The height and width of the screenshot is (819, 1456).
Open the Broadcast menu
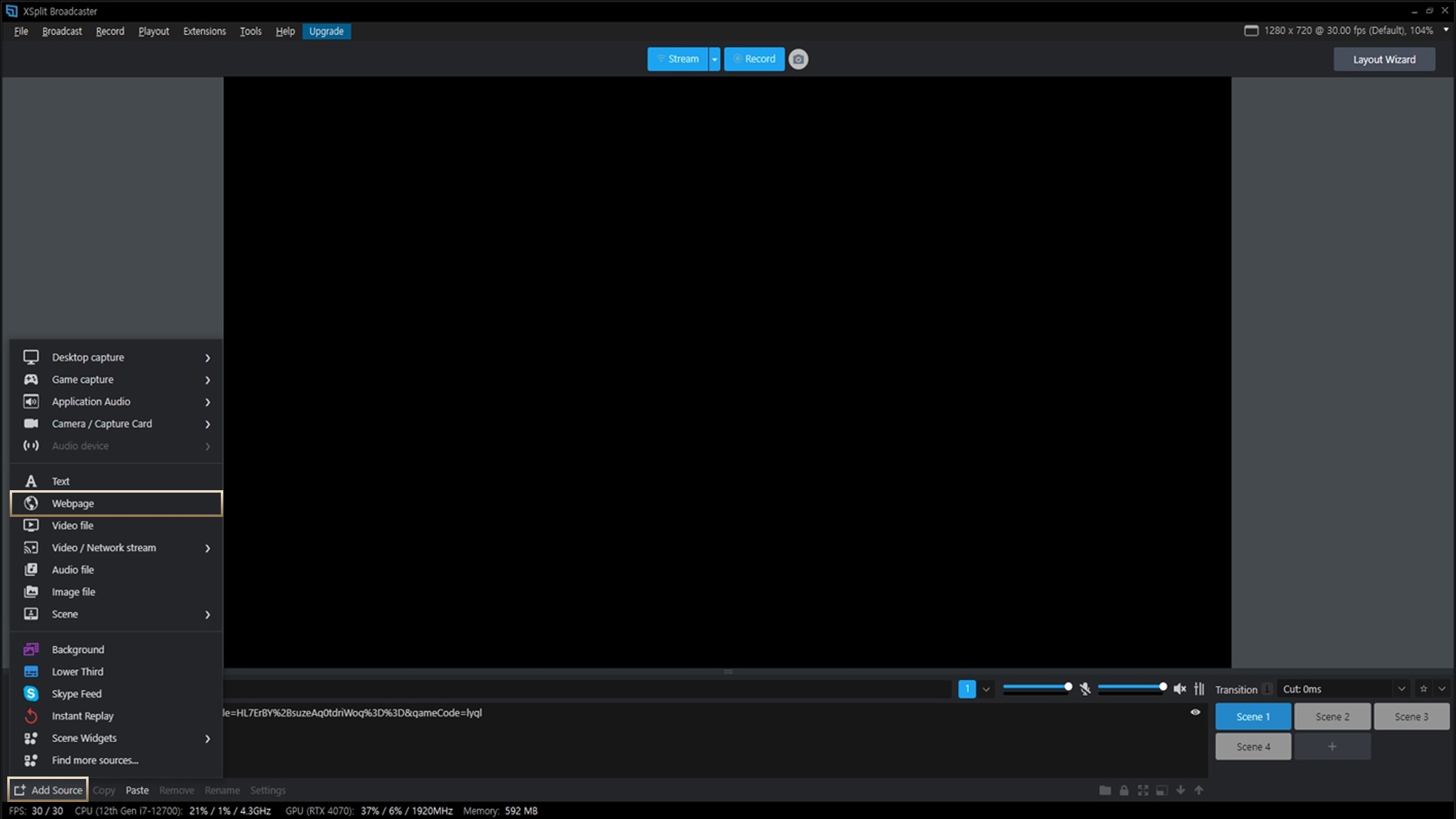(x=62, y=31)
